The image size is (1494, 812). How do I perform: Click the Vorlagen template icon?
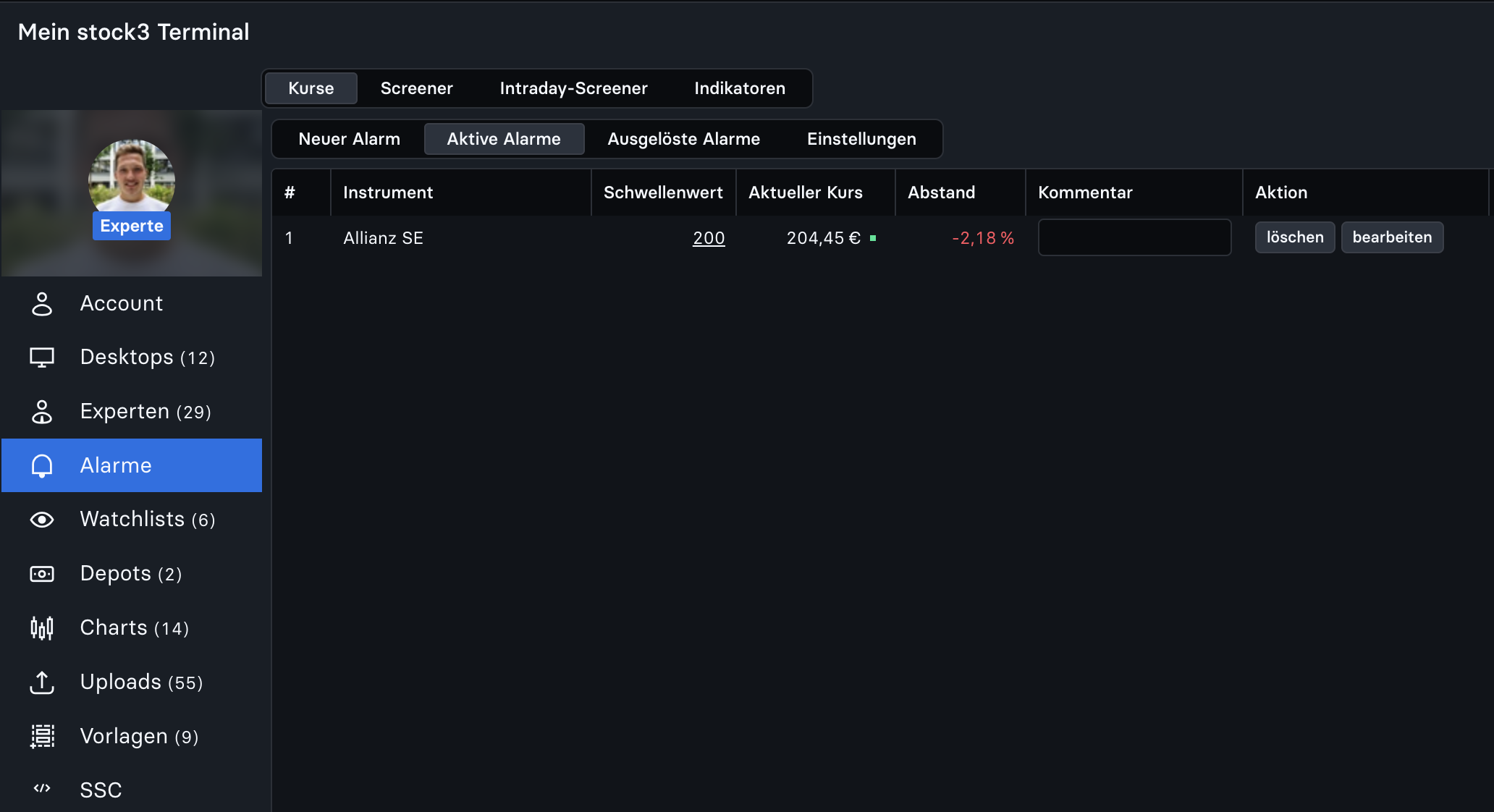pyautogui.click(x=42, y=736)
